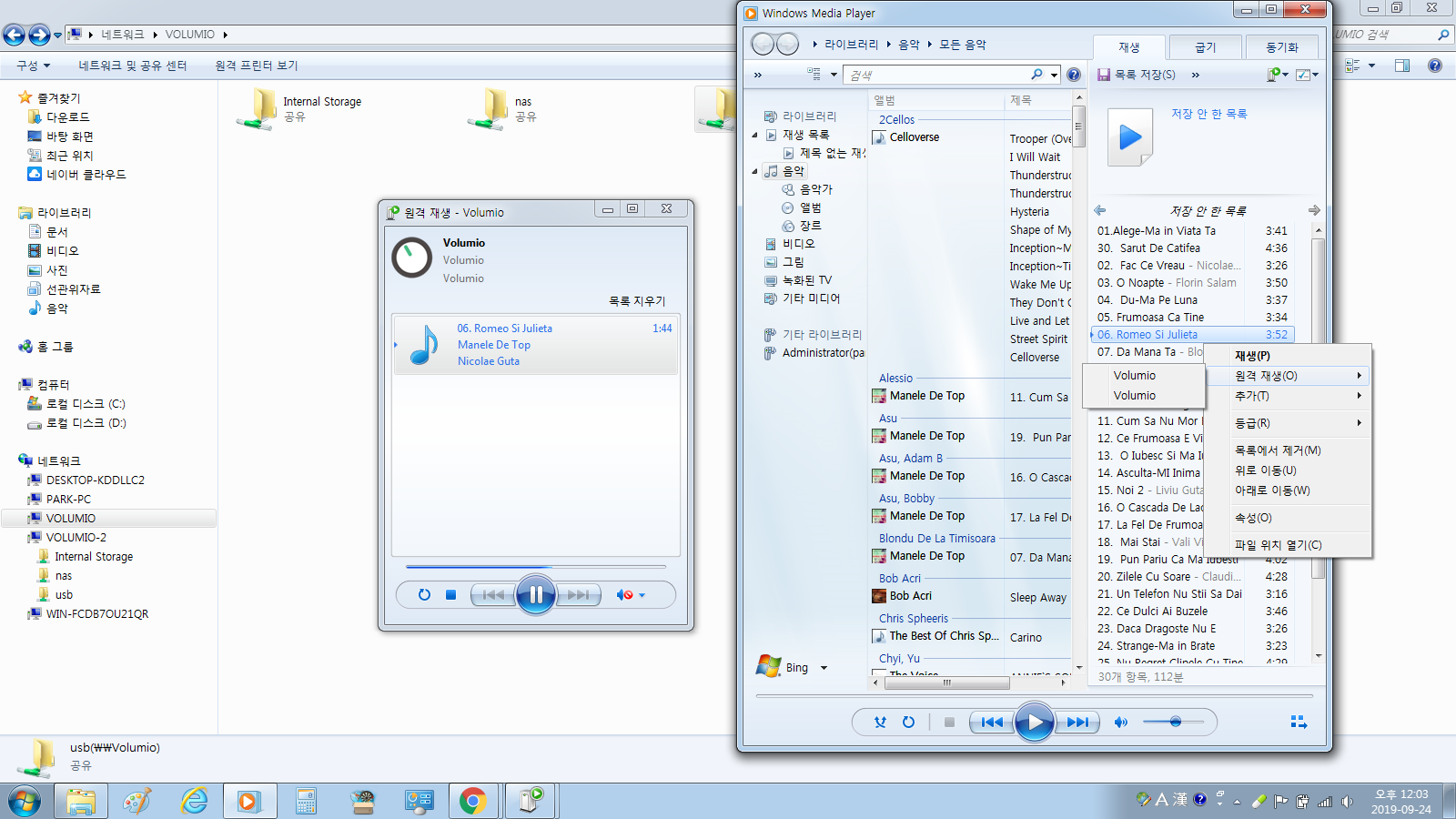Open the Rating submenu in context menu
Viewport: 1456px width, 819px height.
[x=1289, y=423]
